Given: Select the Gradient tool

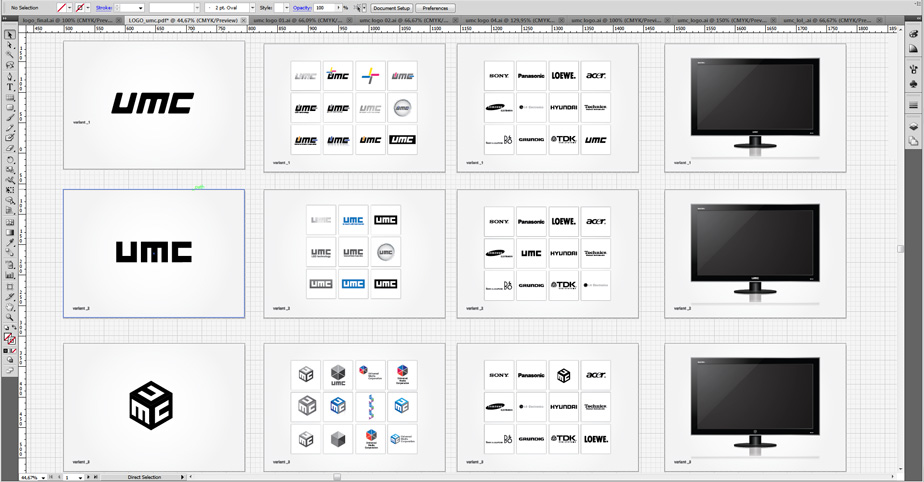Looking at the screenshot, I should pos(10,232).
